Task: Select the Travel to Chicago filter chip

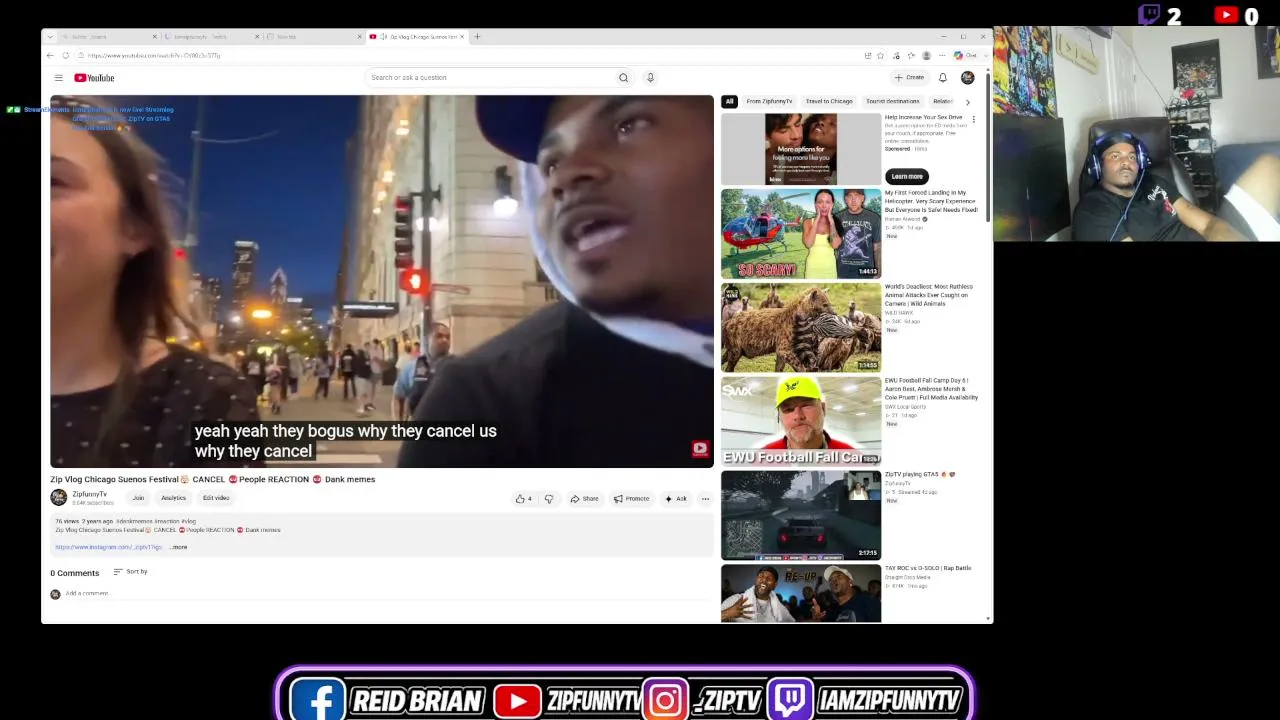Action: pyautogui.click(x=829, y=102)
